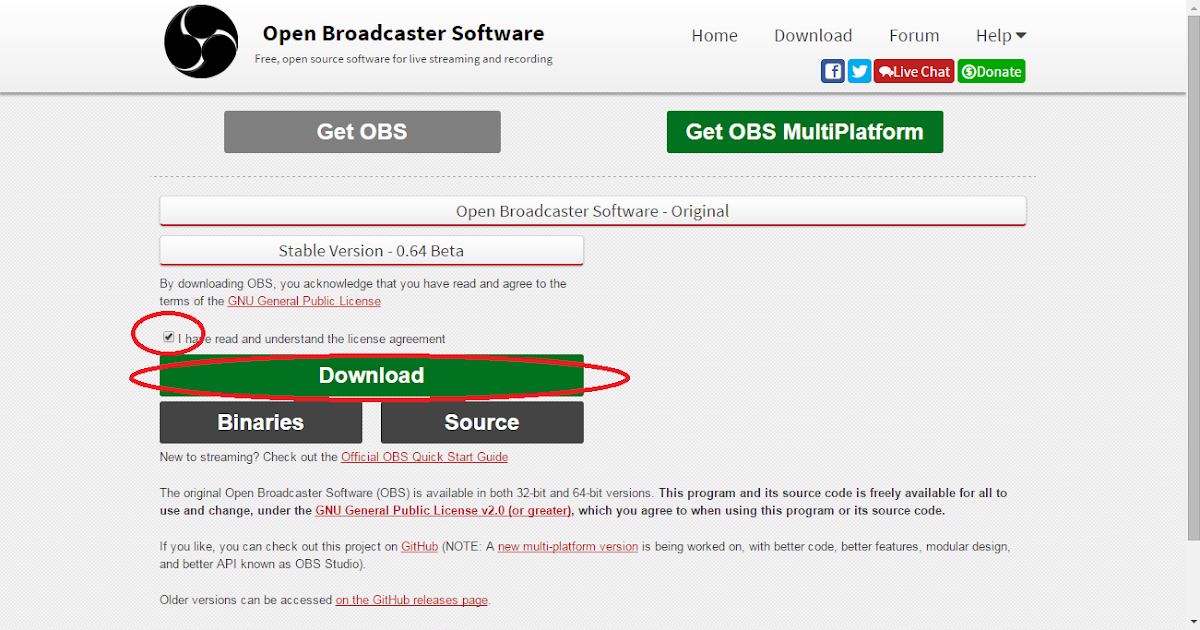The width and height of the screenshot is (1200, 630).
Task: Uncheck 'I have read and understand' box
Action: coord(168,337)
